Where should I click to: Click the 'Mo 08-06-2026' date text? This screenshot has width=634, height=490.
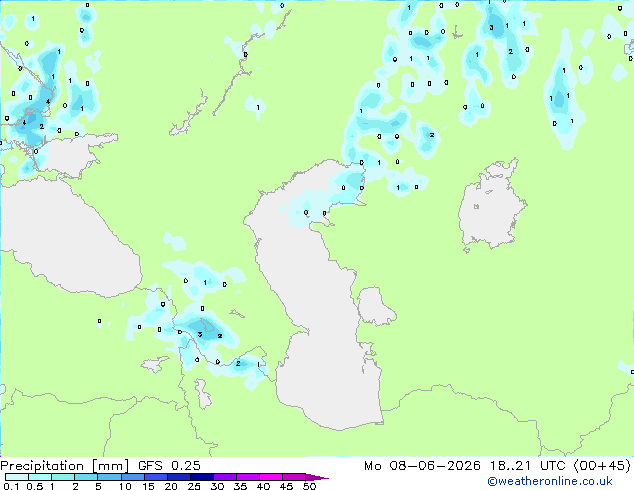coord(422,466)
